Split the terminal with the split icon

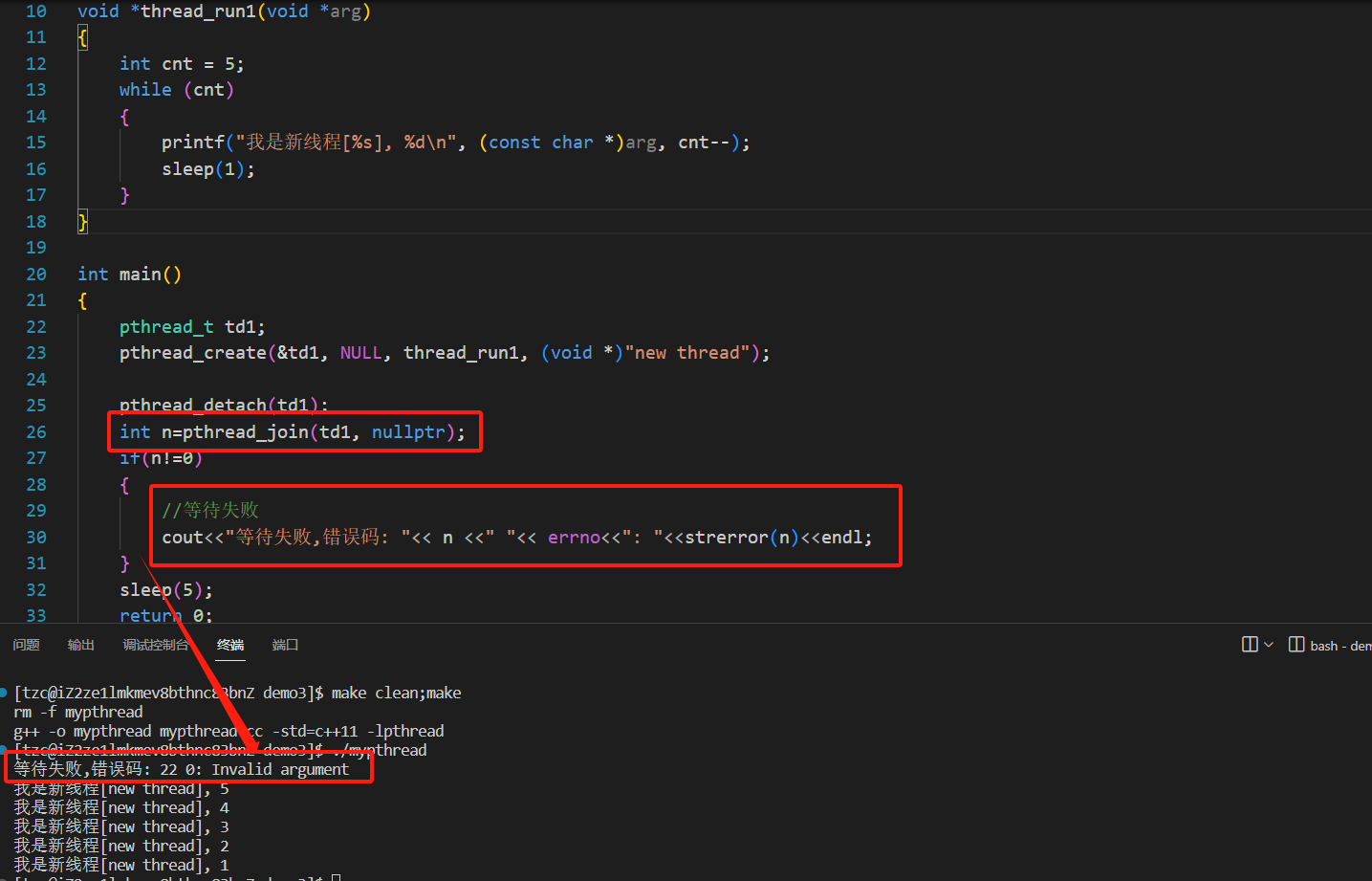point(1250,645)
